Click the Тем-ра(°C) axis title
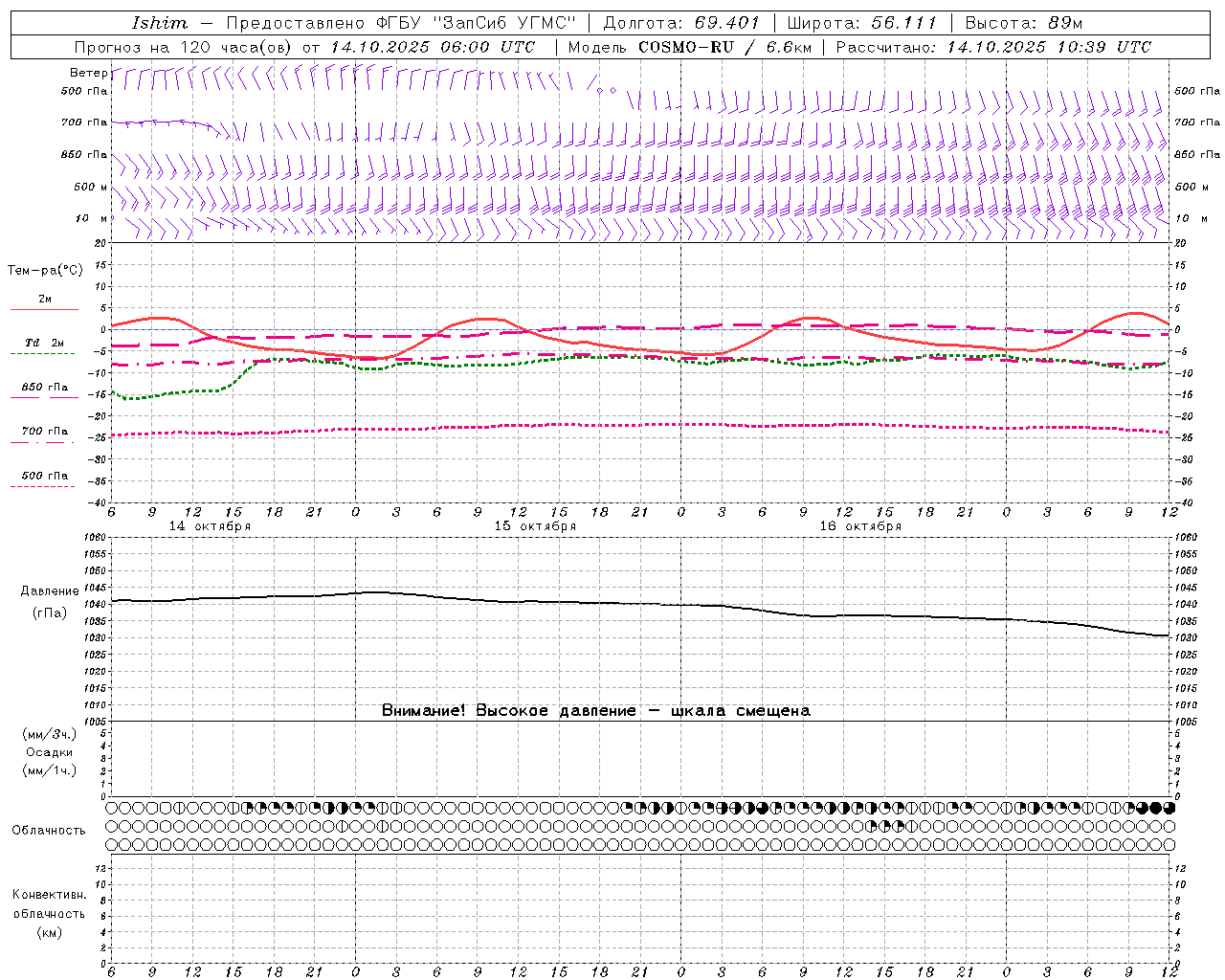The width and height of the screenshot is (1225, 980). [45, 270]
